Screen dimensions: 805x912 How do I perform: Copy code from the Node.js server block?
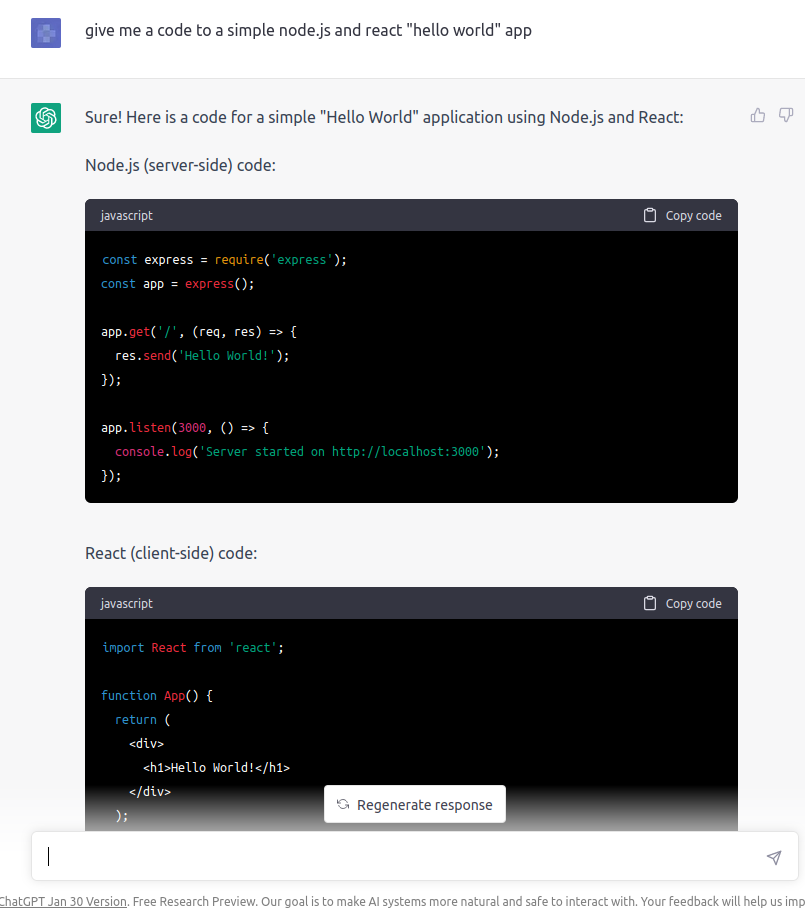click(682, 215)
